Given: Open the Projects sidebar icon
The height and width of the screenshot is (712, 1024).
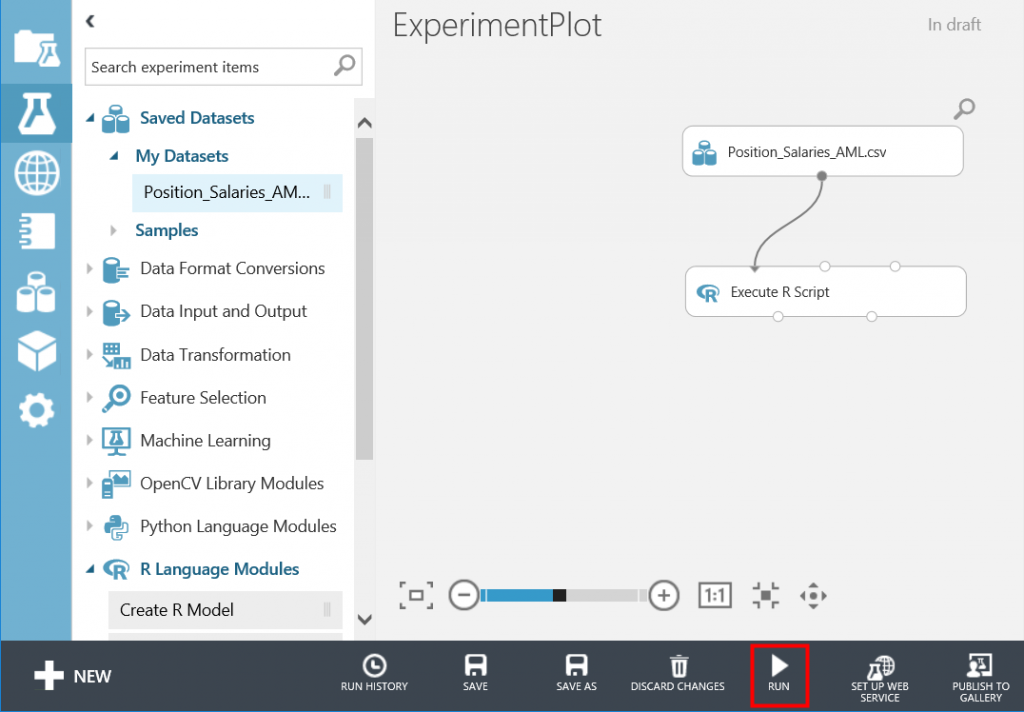Looking at the screenshot, I should click(x=37, y=48).
